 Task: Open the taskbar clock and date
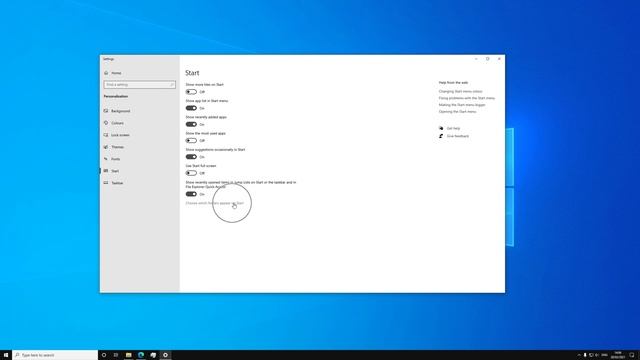coord(618,355)
